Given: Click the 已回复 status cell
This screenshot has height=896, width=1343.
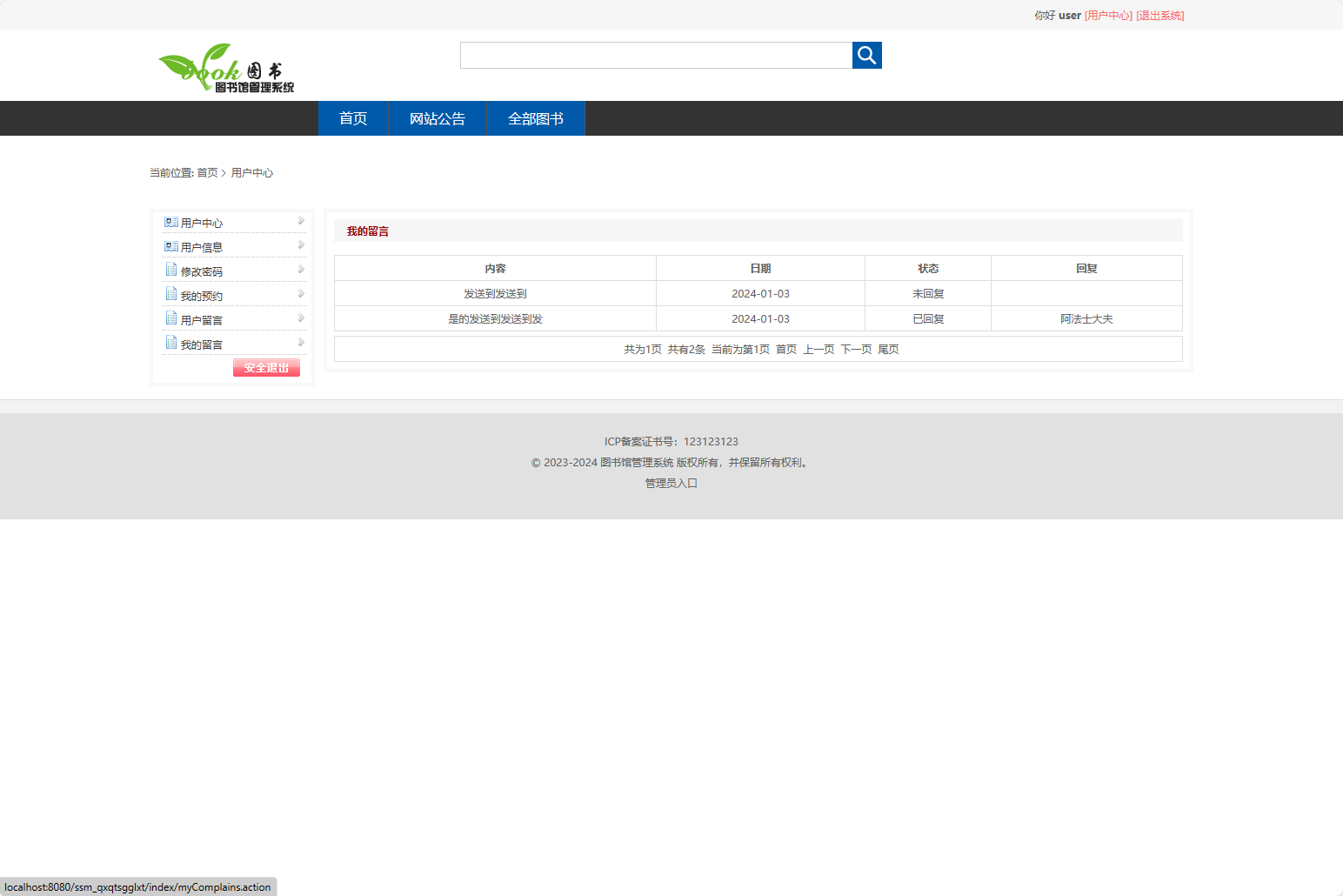Looking at the screenshot, I should (x=928, y=319).
